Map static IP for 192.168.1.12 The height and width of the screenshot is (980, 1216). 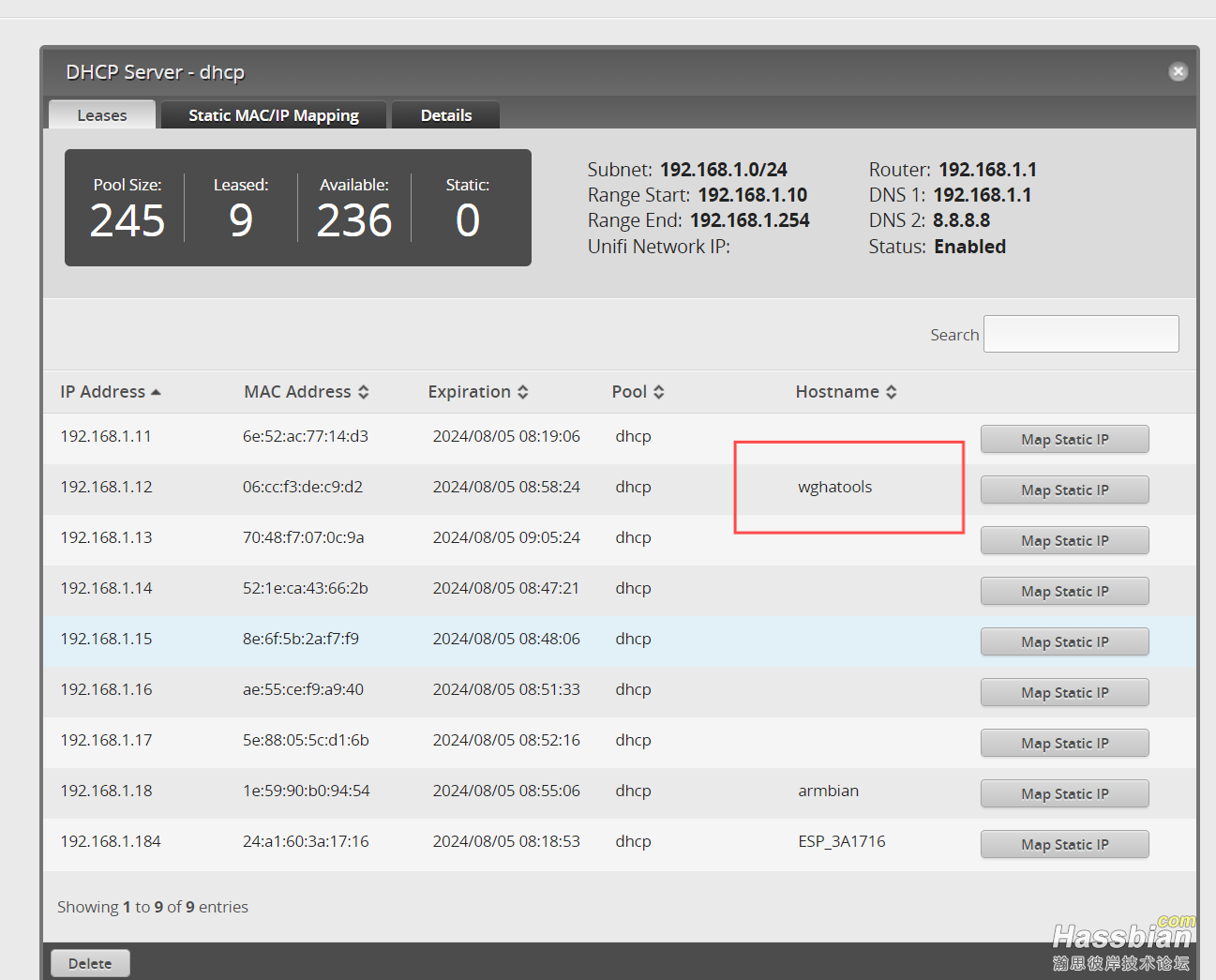(x=1065, y=490)
